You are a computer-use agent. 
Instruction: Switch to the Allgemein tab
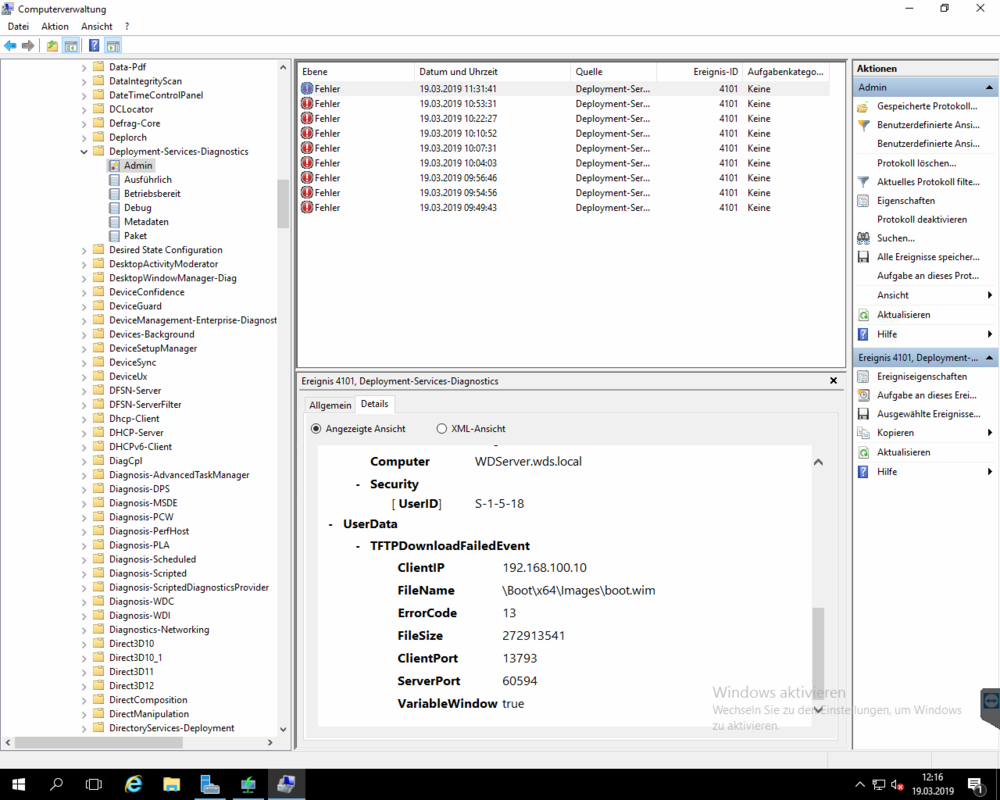330,405
